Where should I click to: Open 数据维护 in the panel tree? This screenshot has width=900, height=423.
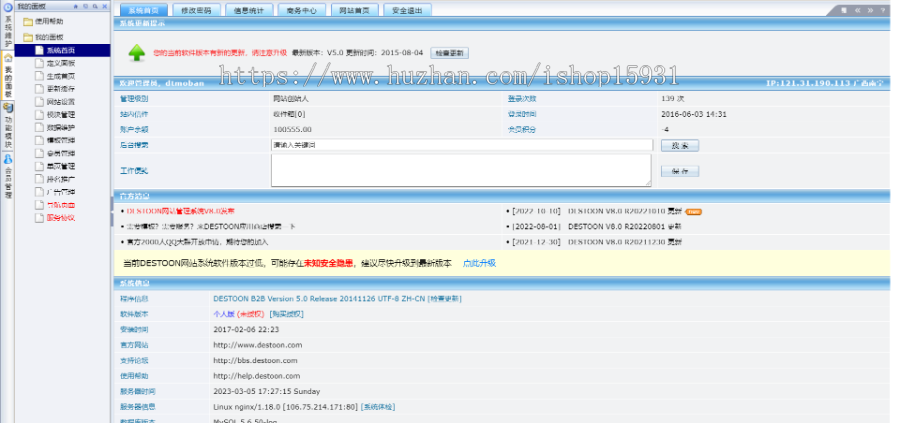click(61, 127)
